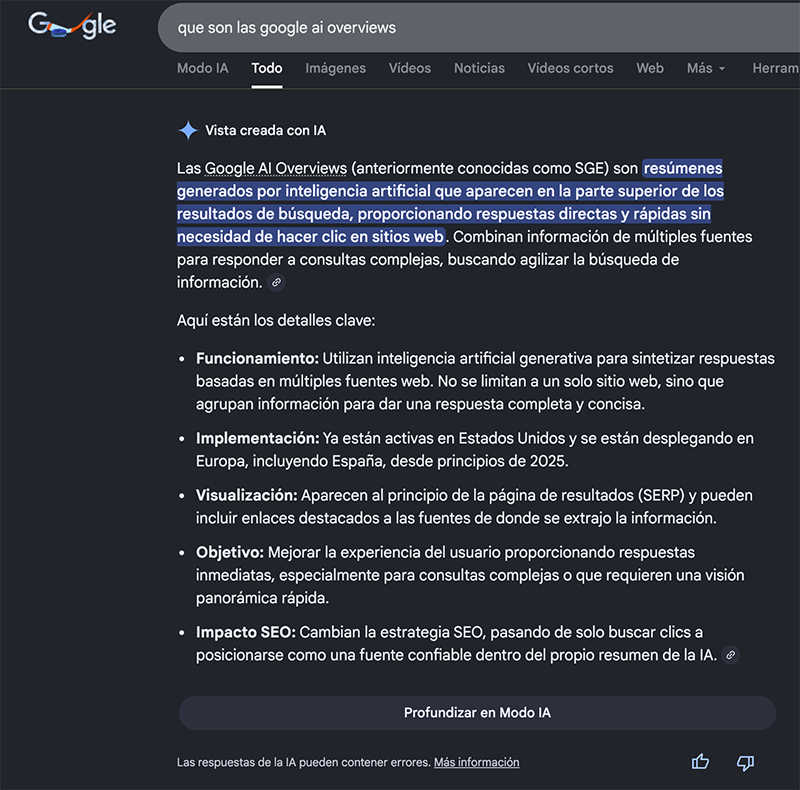The image size is (800, 790).
Task: Open the 'Más' dropdown in the tab bar
Action: pyautogui.click(x=707, y=68)
